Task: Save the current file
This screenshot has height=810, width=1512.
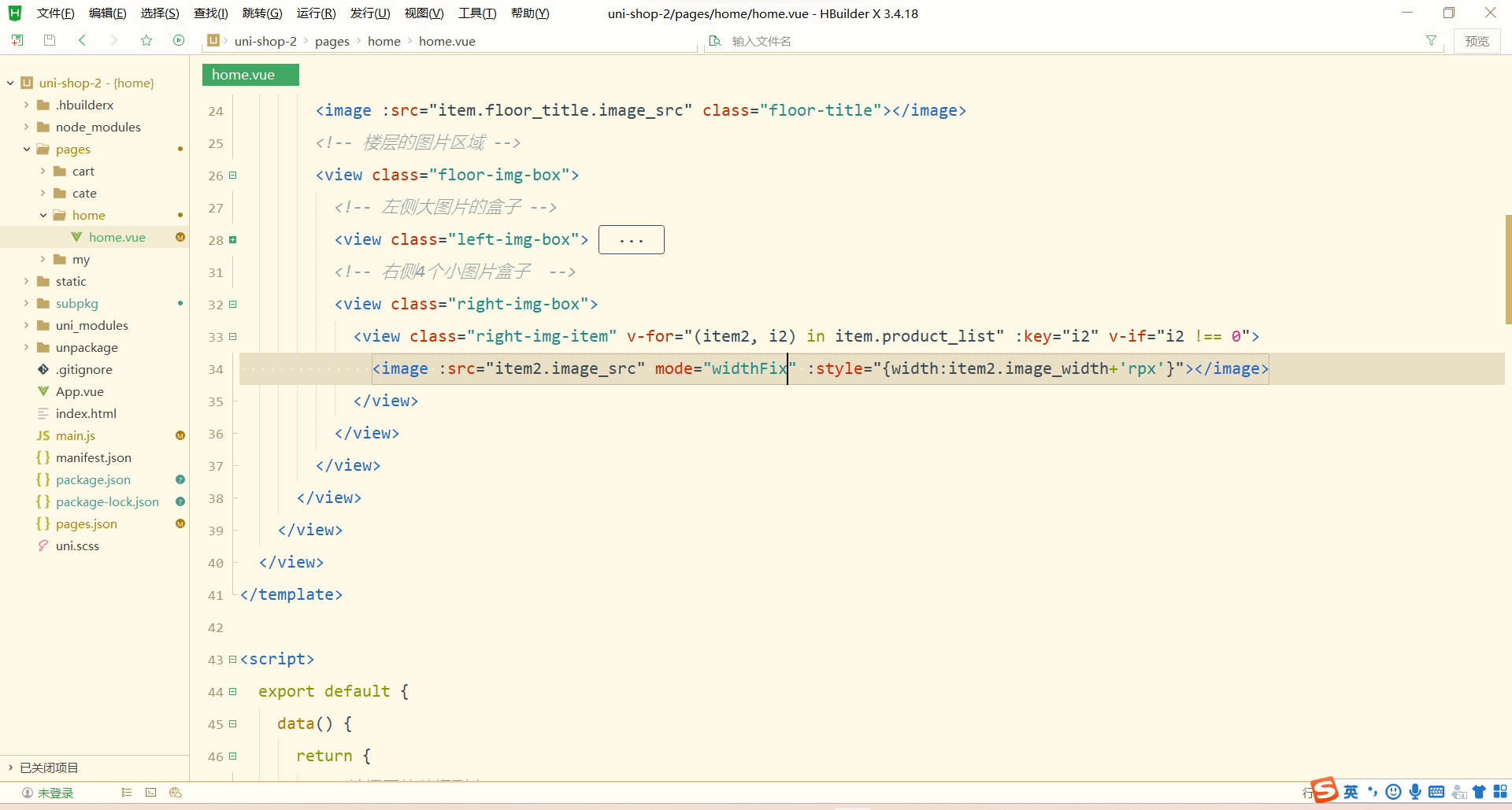Action: coord(49,40)
